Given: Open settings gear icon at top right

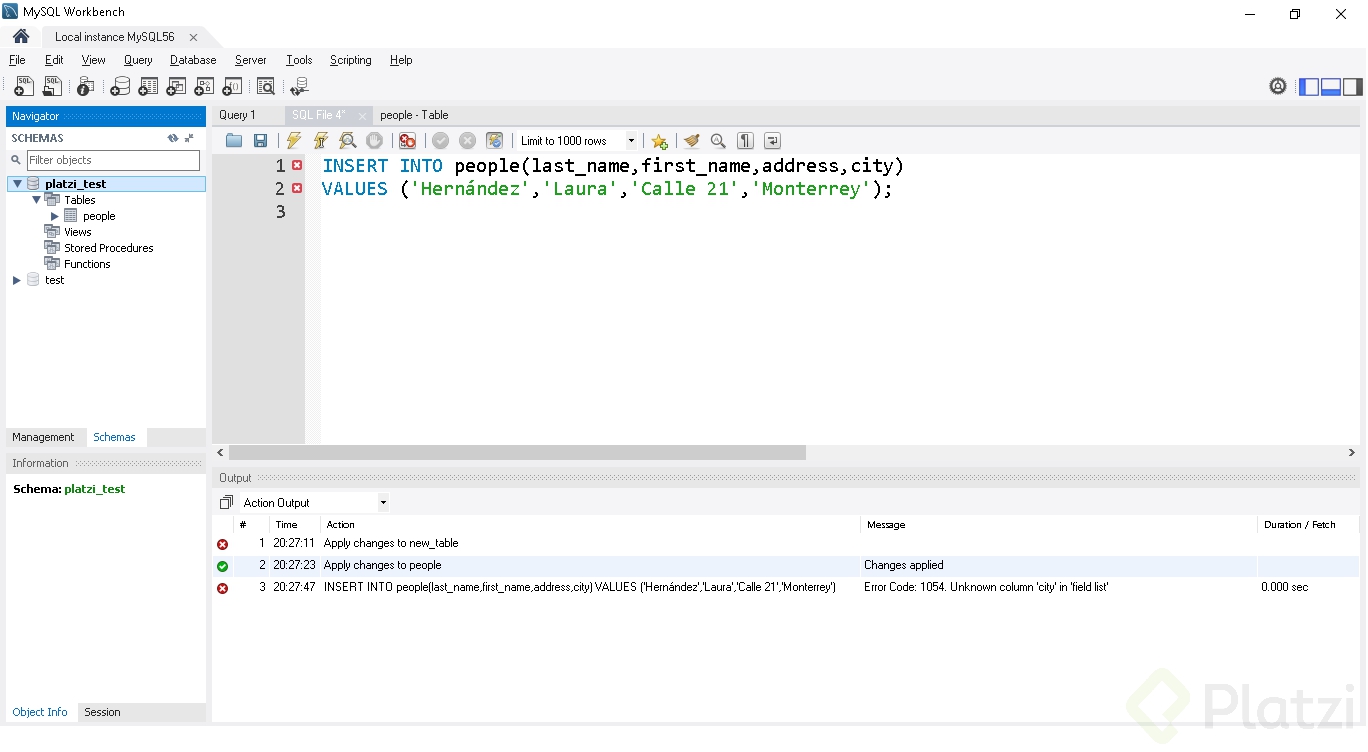Looking at the screenshot, I should (x=1278, y=87).
